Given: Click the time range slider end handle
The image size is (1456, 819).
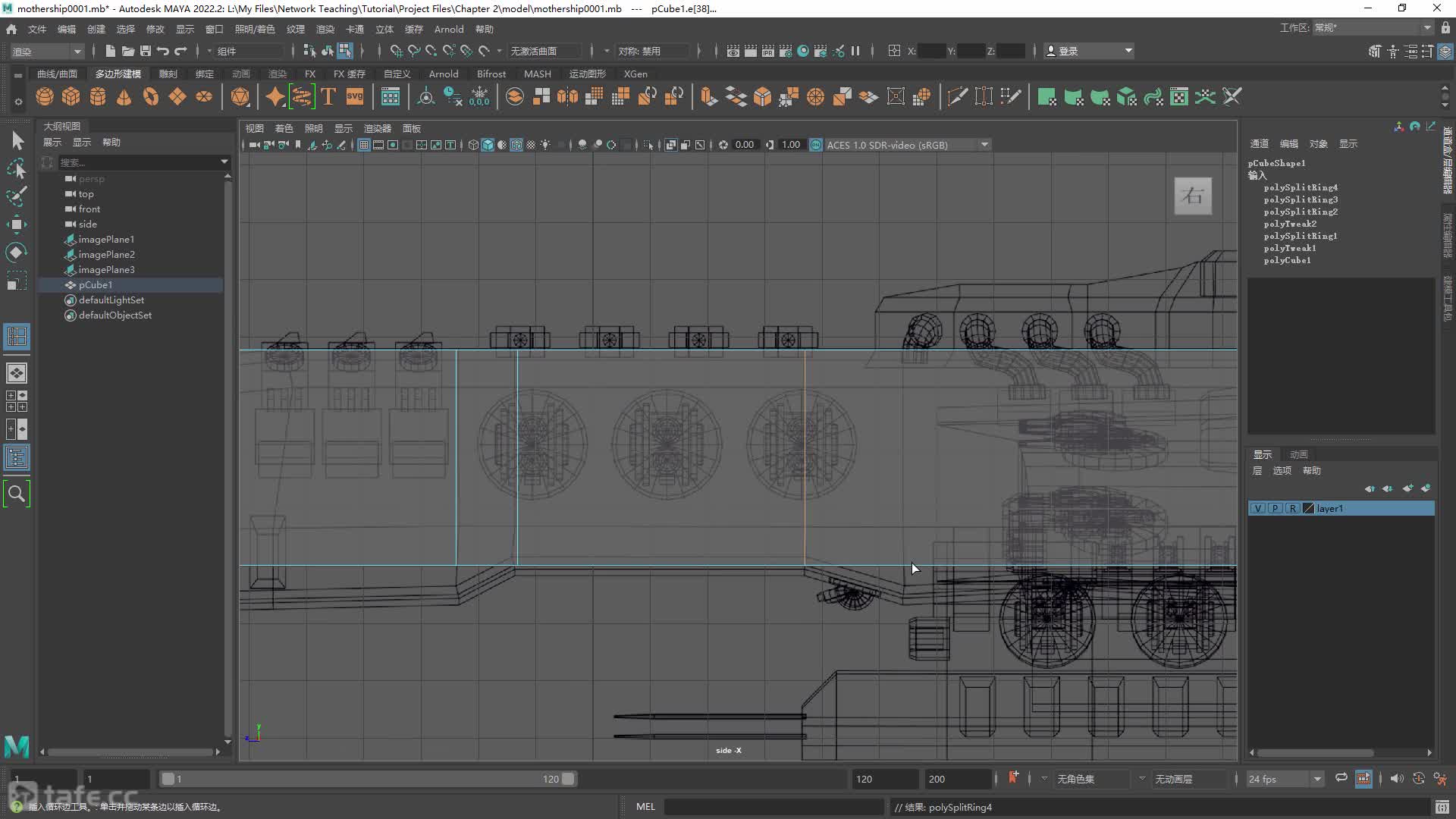Looking at the screenshot, I should tap(568, 779).
